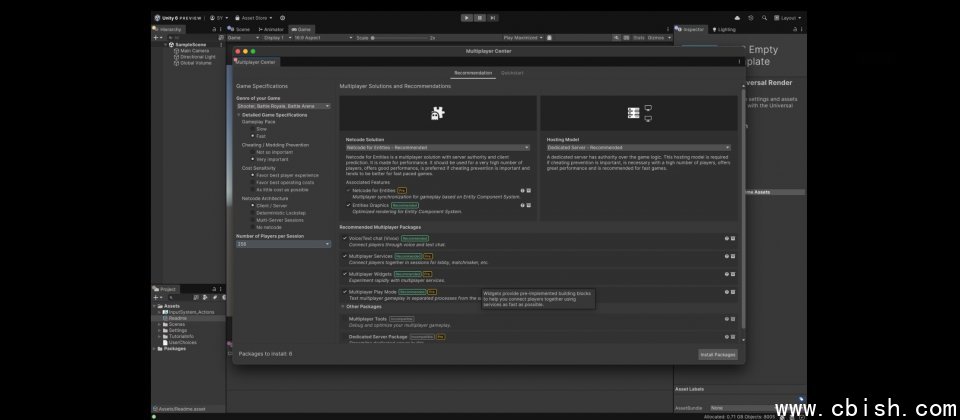
Task: Adjust the Game view Scale slider
Action: (x=399, y=37)
